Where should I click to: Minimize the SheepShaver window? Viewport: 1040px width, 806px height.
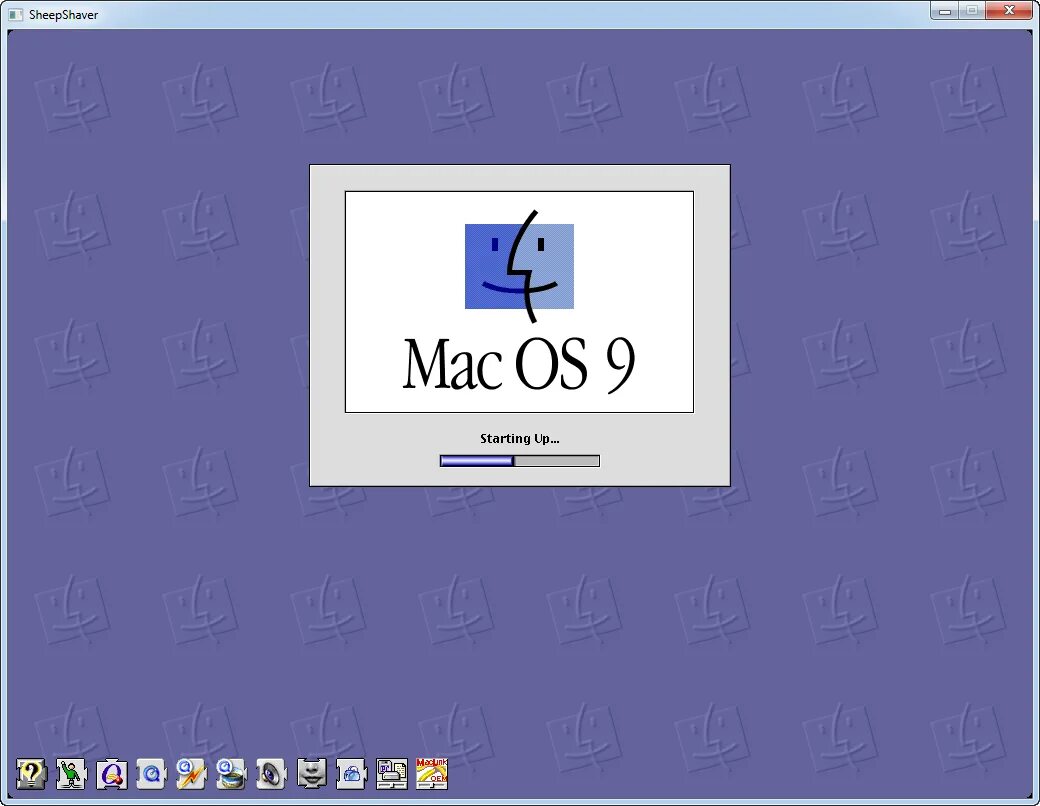944,11
